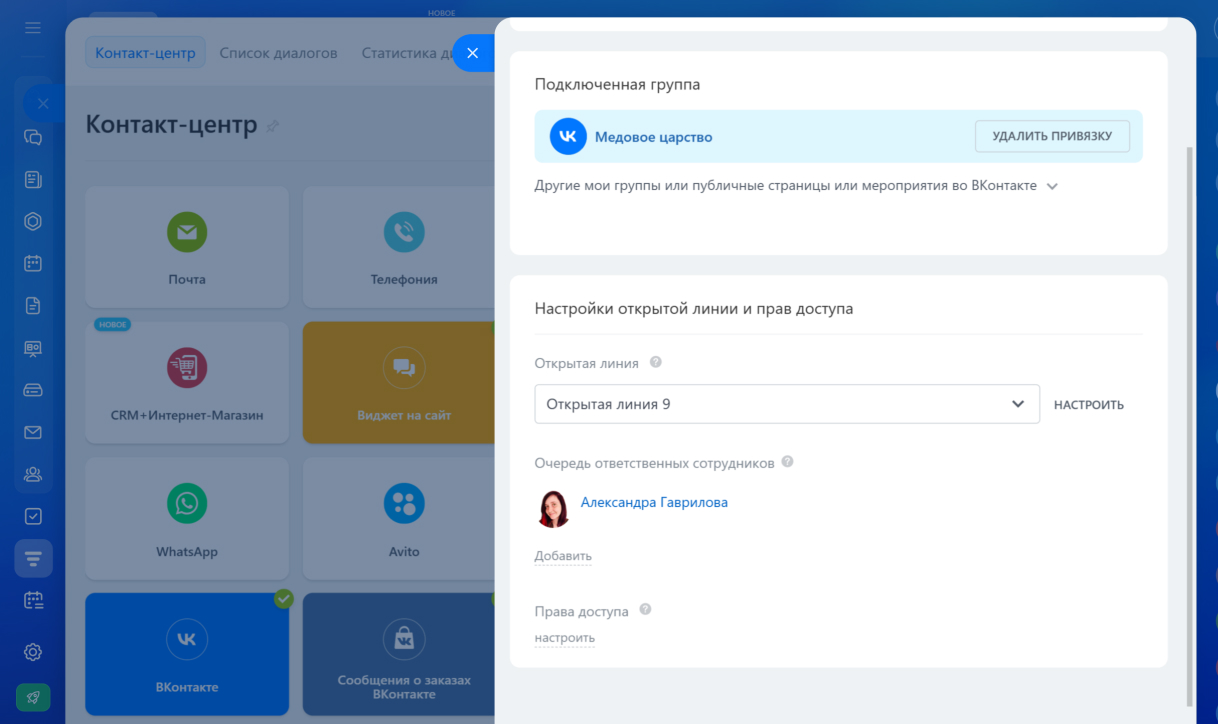This screenshot has height=724, width=1218.
Task: Click help icon next to Права доступа
Action: click(x=645, y=609)
